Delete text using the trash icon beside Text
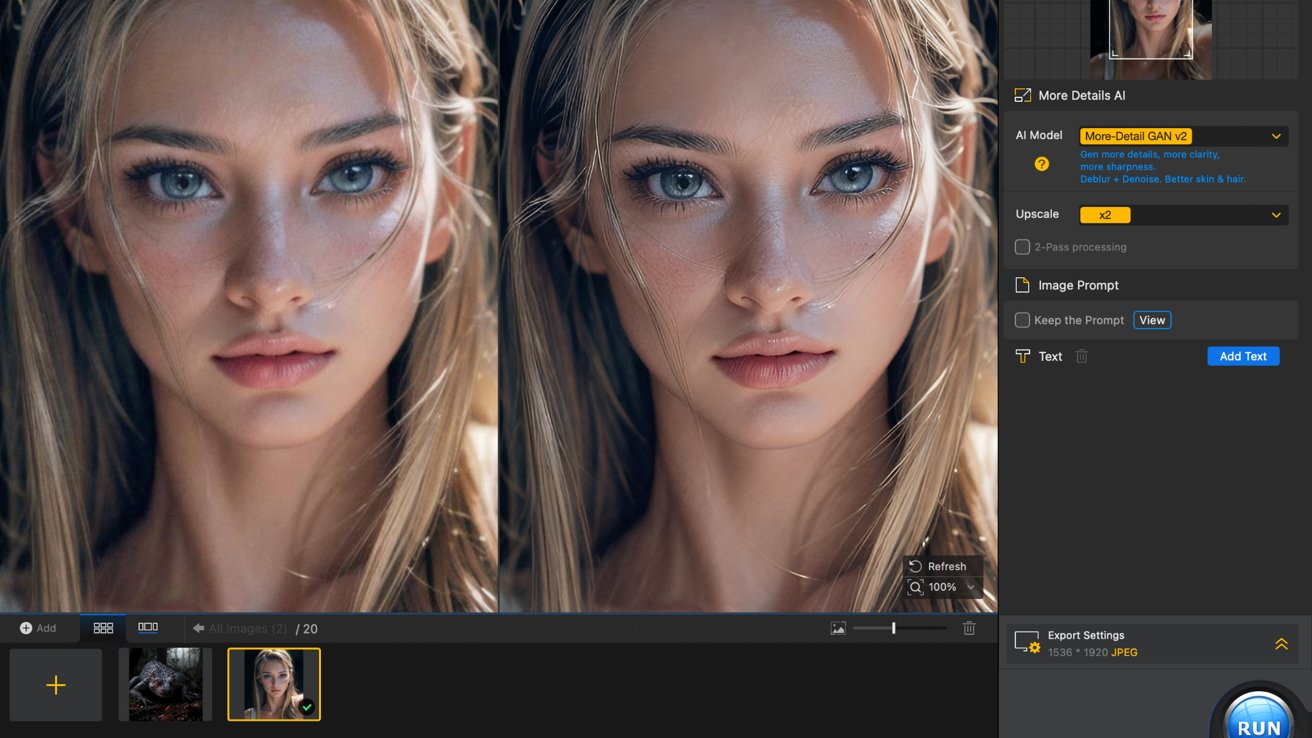The width and height of the screenshot is (1312, 738). (1081, 356)
